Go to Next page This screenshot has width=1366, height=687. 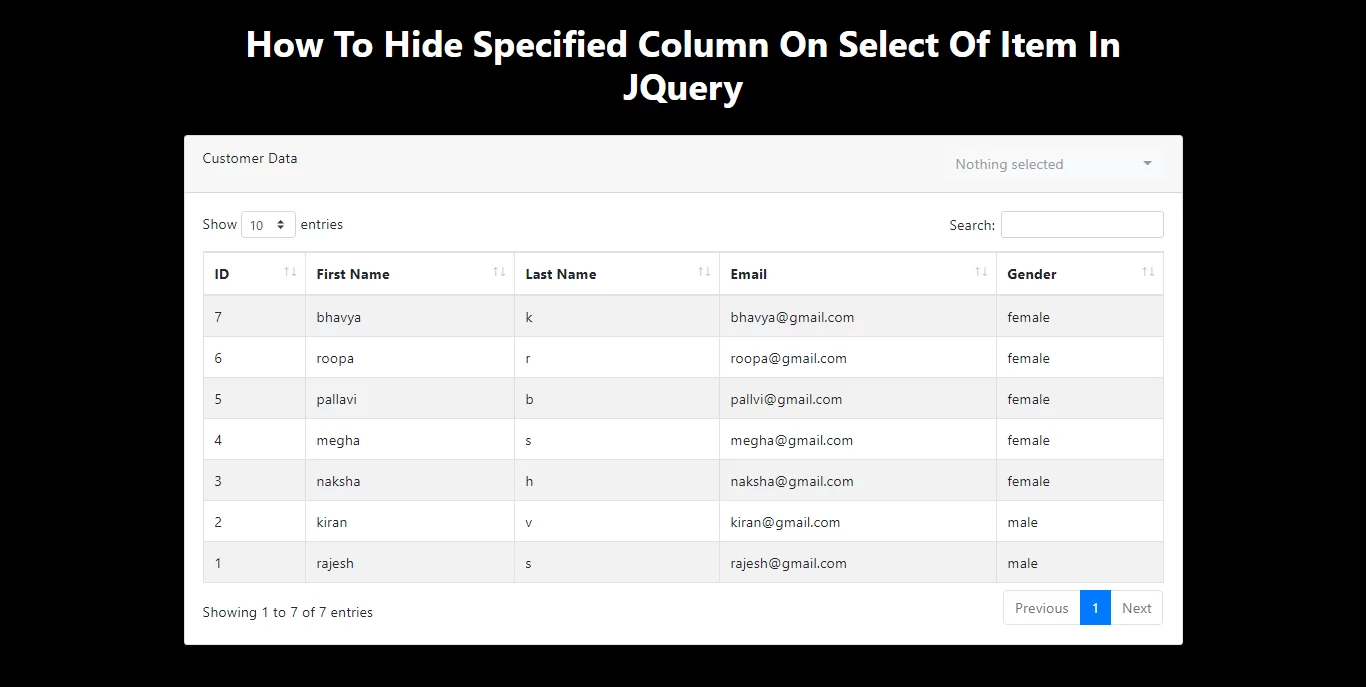(1136, 608)
